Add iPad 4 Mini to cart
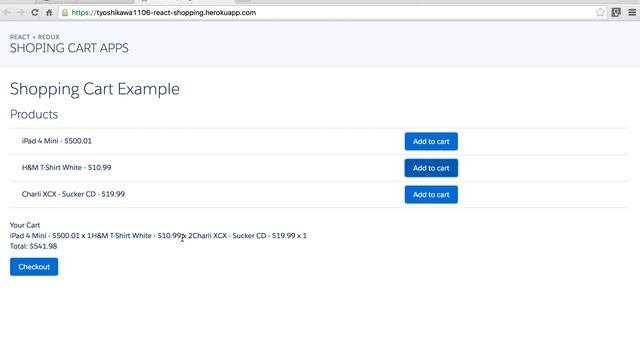 (431, 141)
